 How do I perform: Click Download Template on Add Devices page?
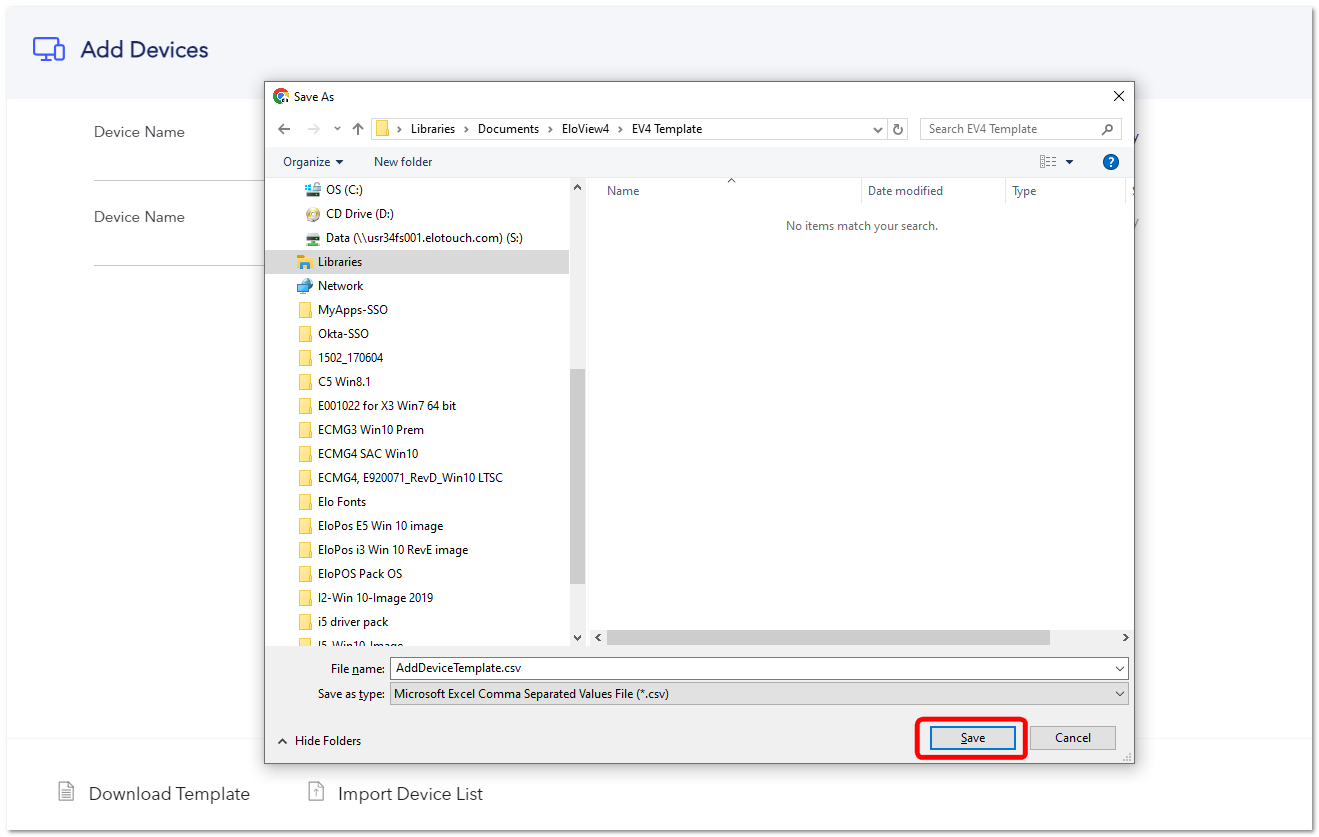pos(169,794)
